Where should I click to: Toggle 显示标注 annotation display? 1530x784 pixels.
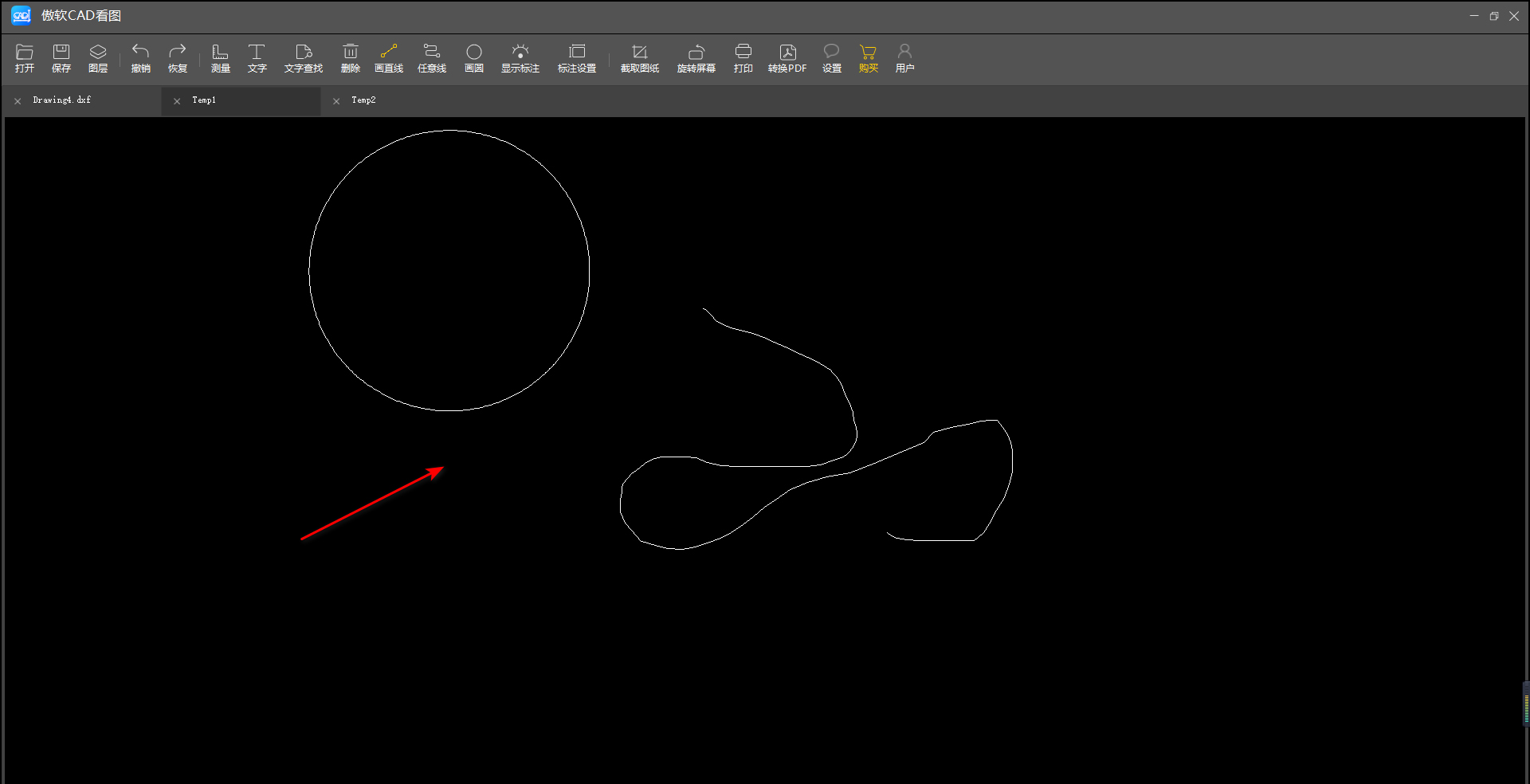tap(520, 58)
